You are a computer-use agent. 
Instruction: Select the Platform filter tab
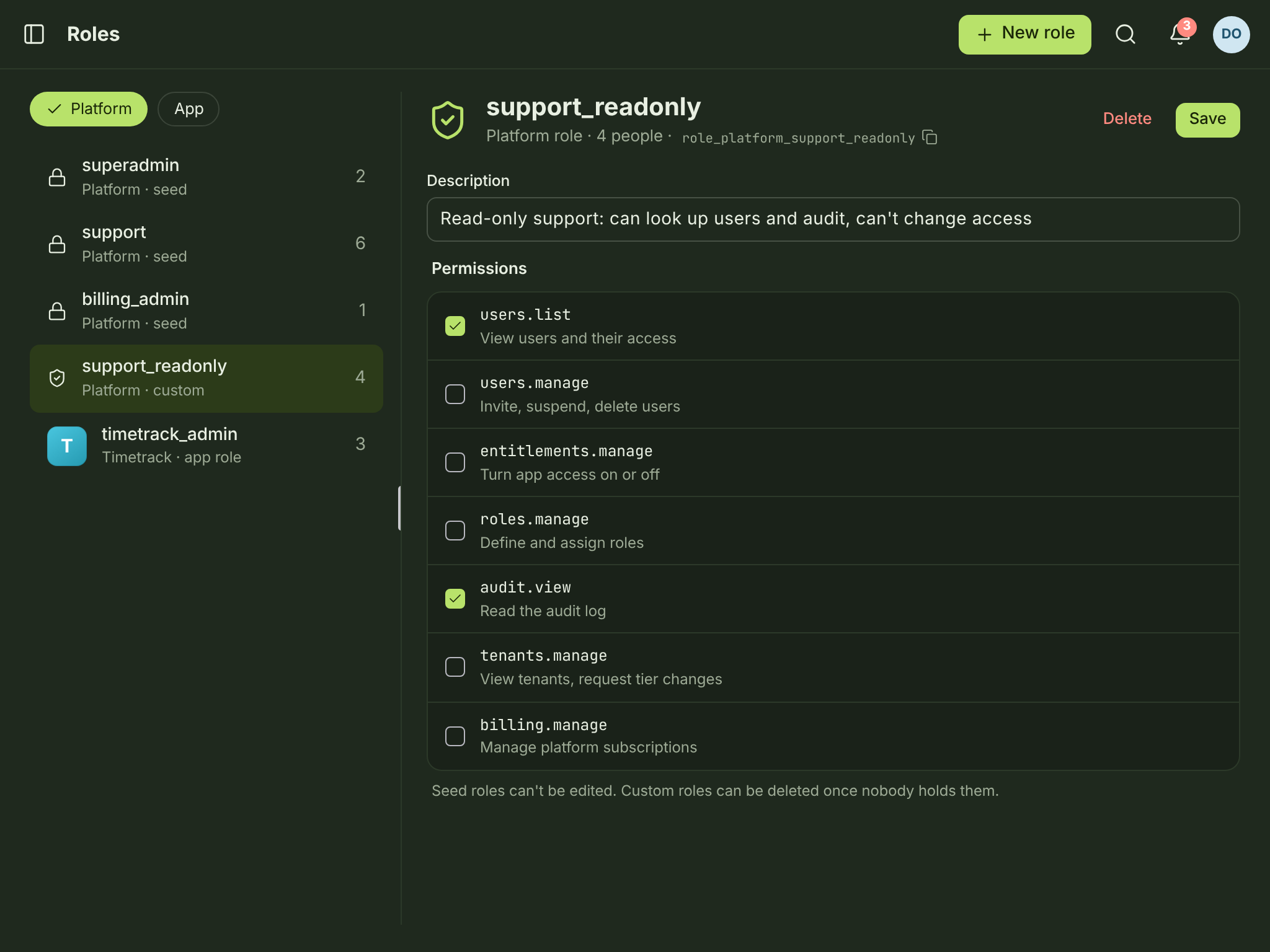coord(89,109)
